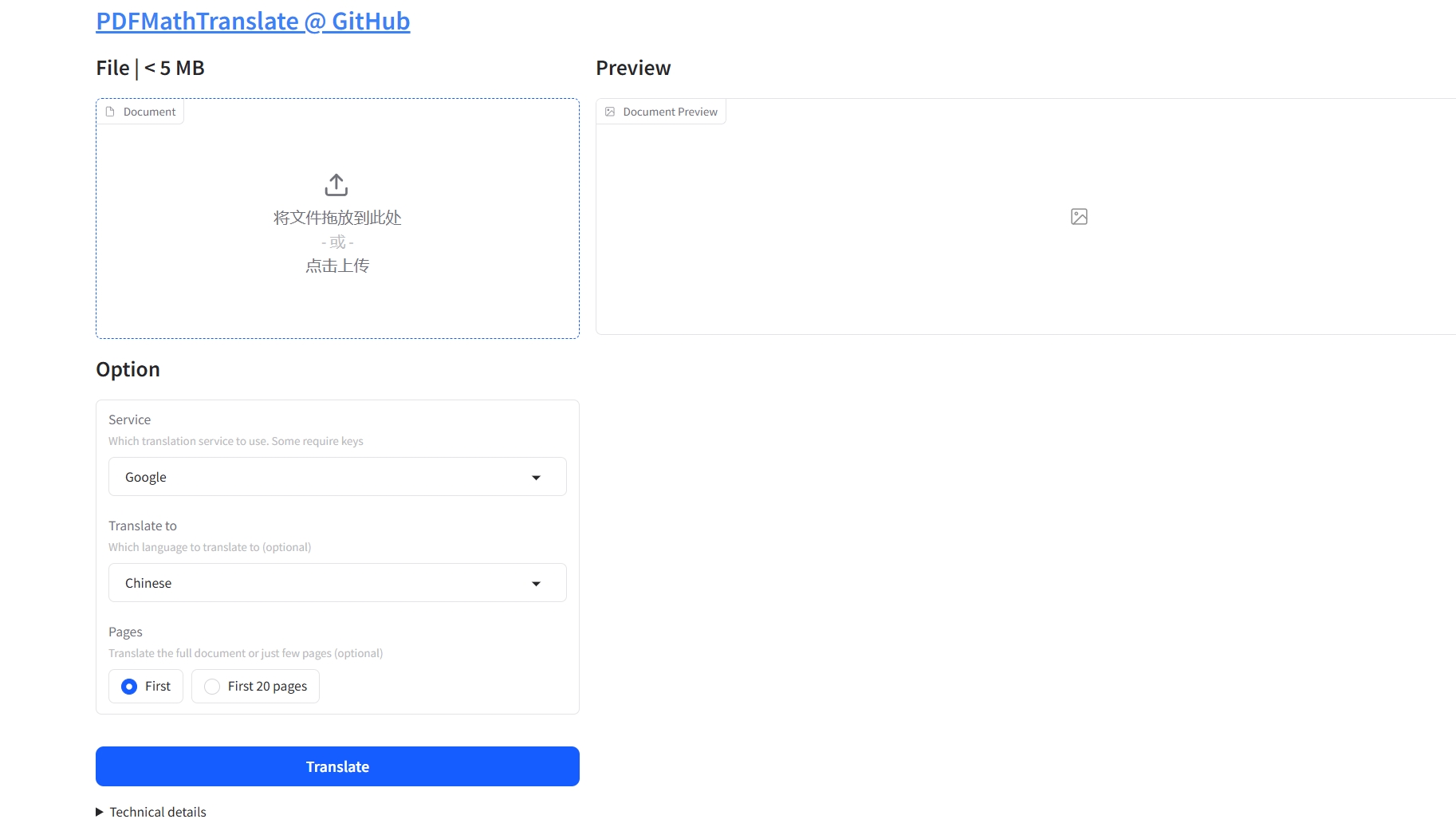Select the First 20 pages radio option
Image resolution: width=1456 pixels, height=819 pixels.
212,687
